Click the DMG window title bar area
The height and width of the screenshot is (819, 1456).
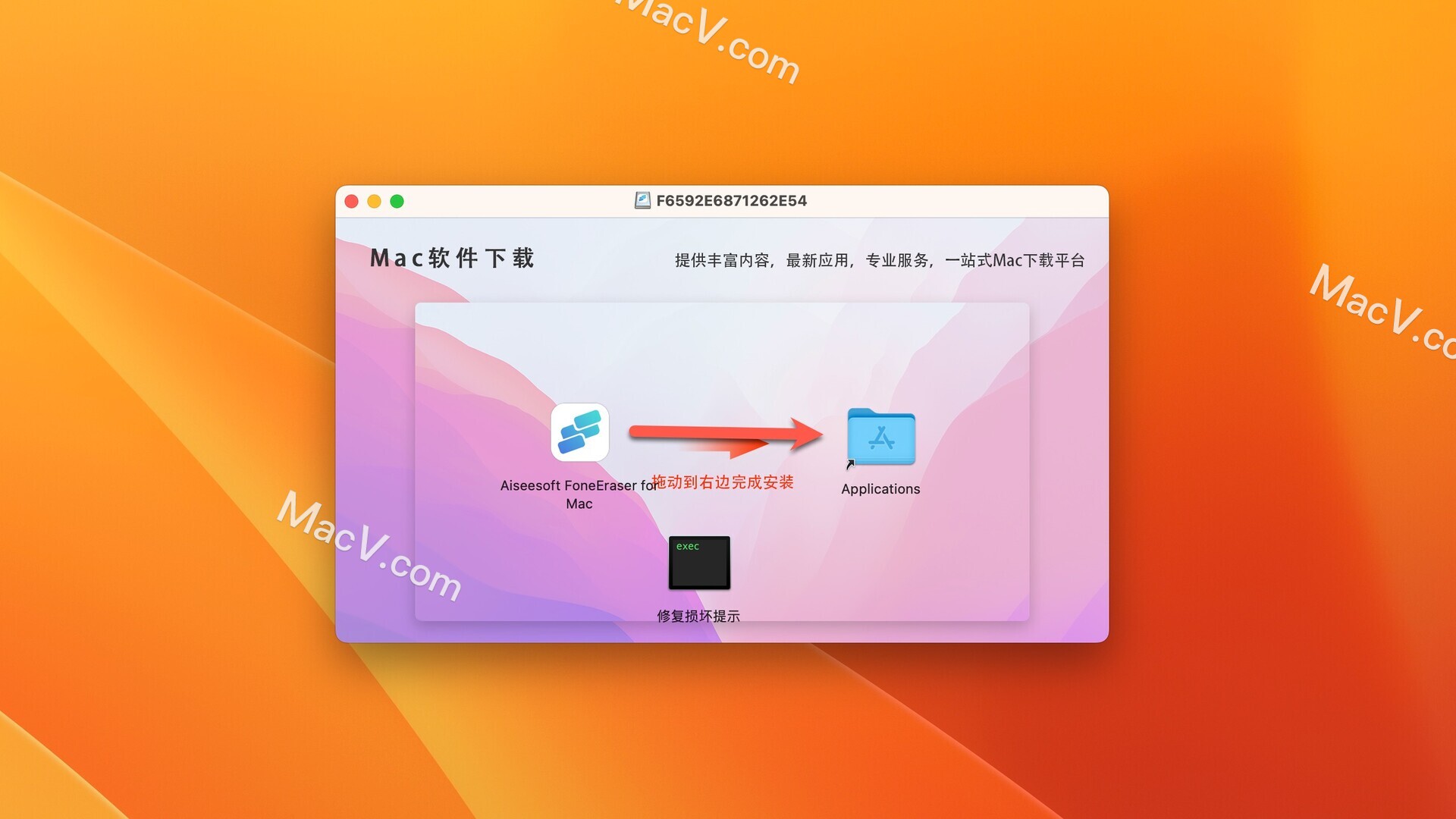pos(727,201)
